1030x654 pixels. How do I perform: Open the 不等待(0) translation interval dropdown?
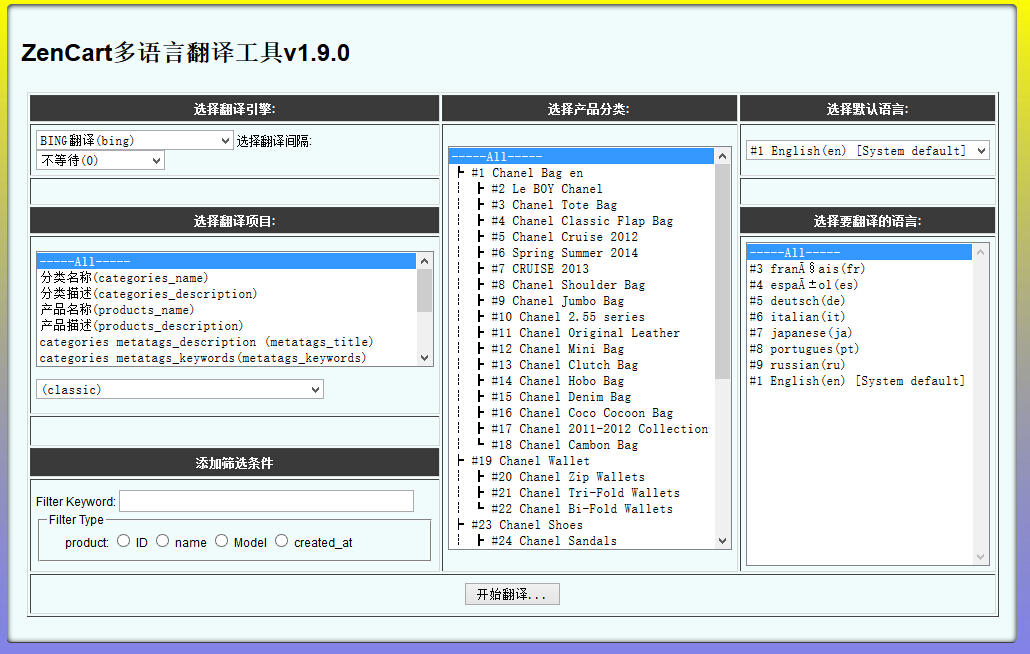tap(100, 160)
